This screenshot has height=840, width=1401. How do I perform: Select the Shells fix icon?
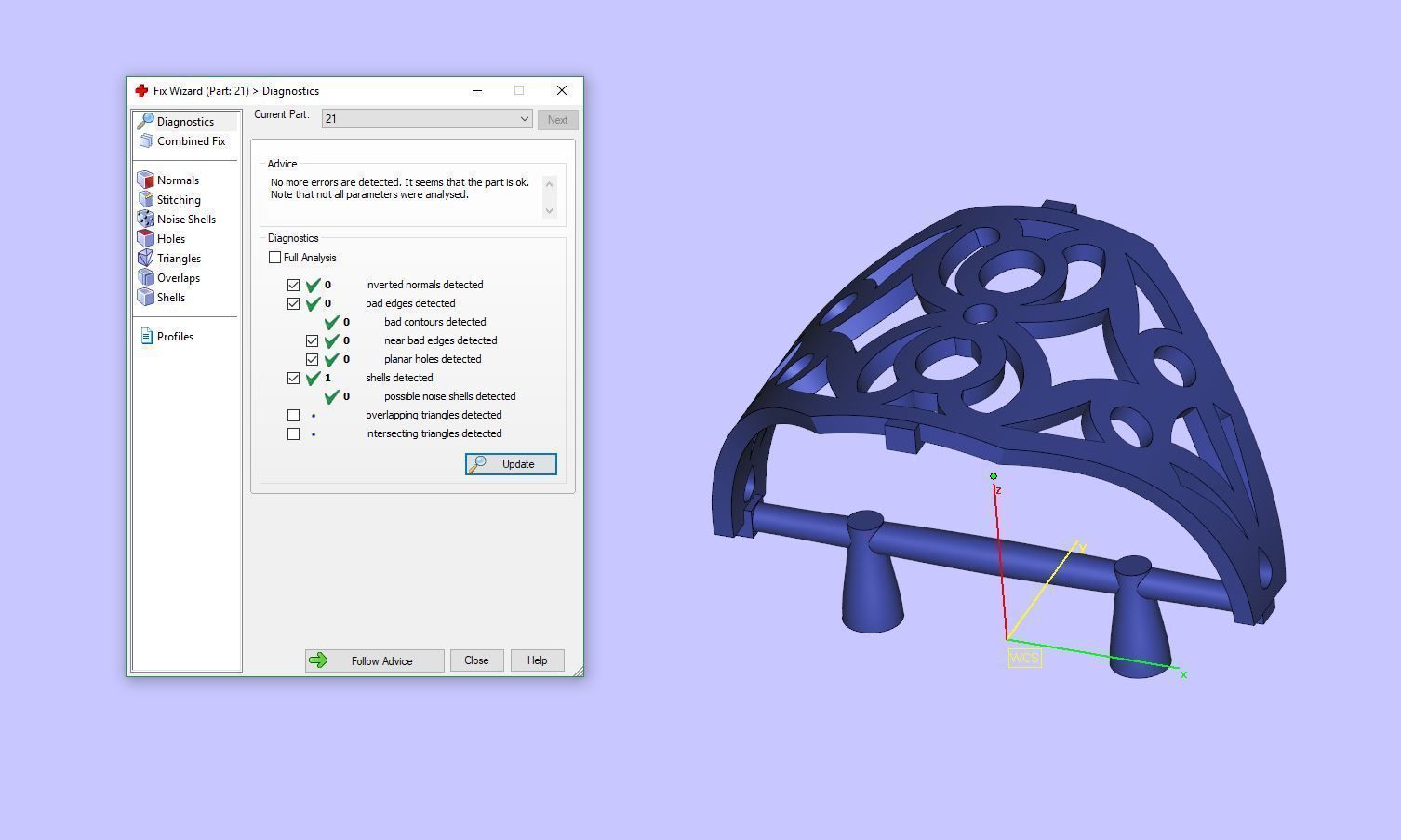146,298
